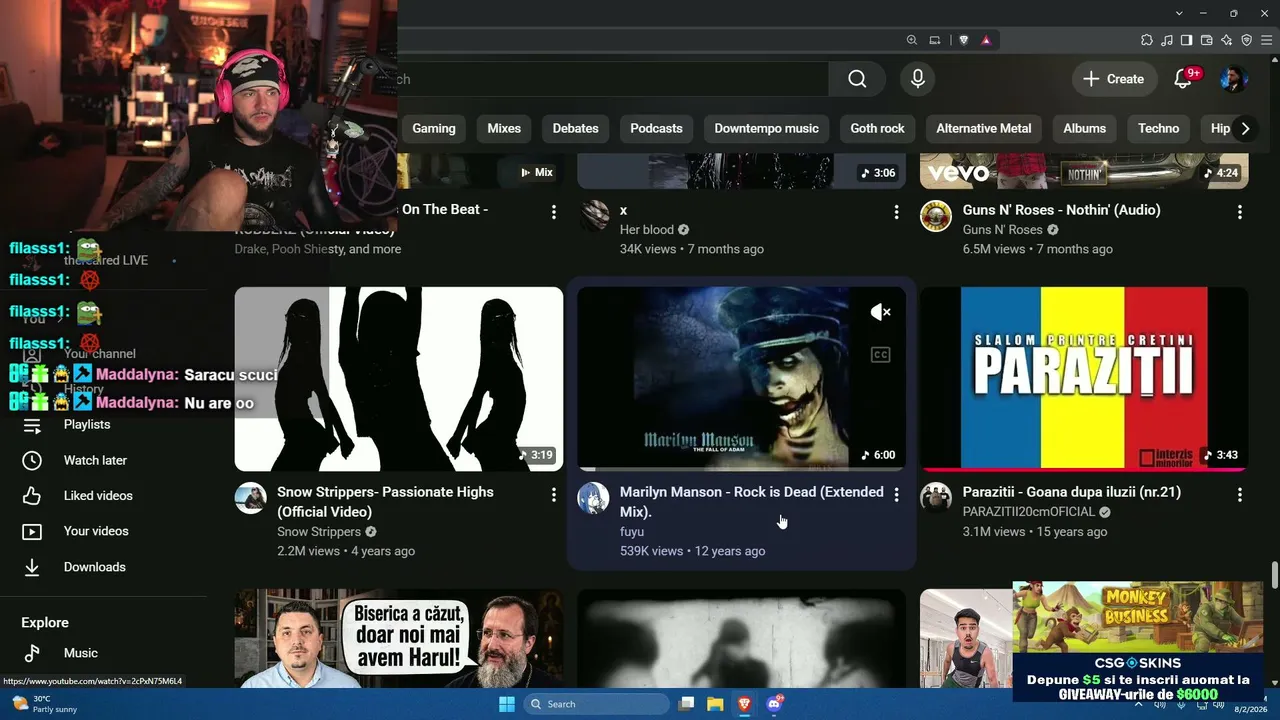Click the install app icon in address bar
Viewport: 1280px width, 720px height.
tap(935, 40)
